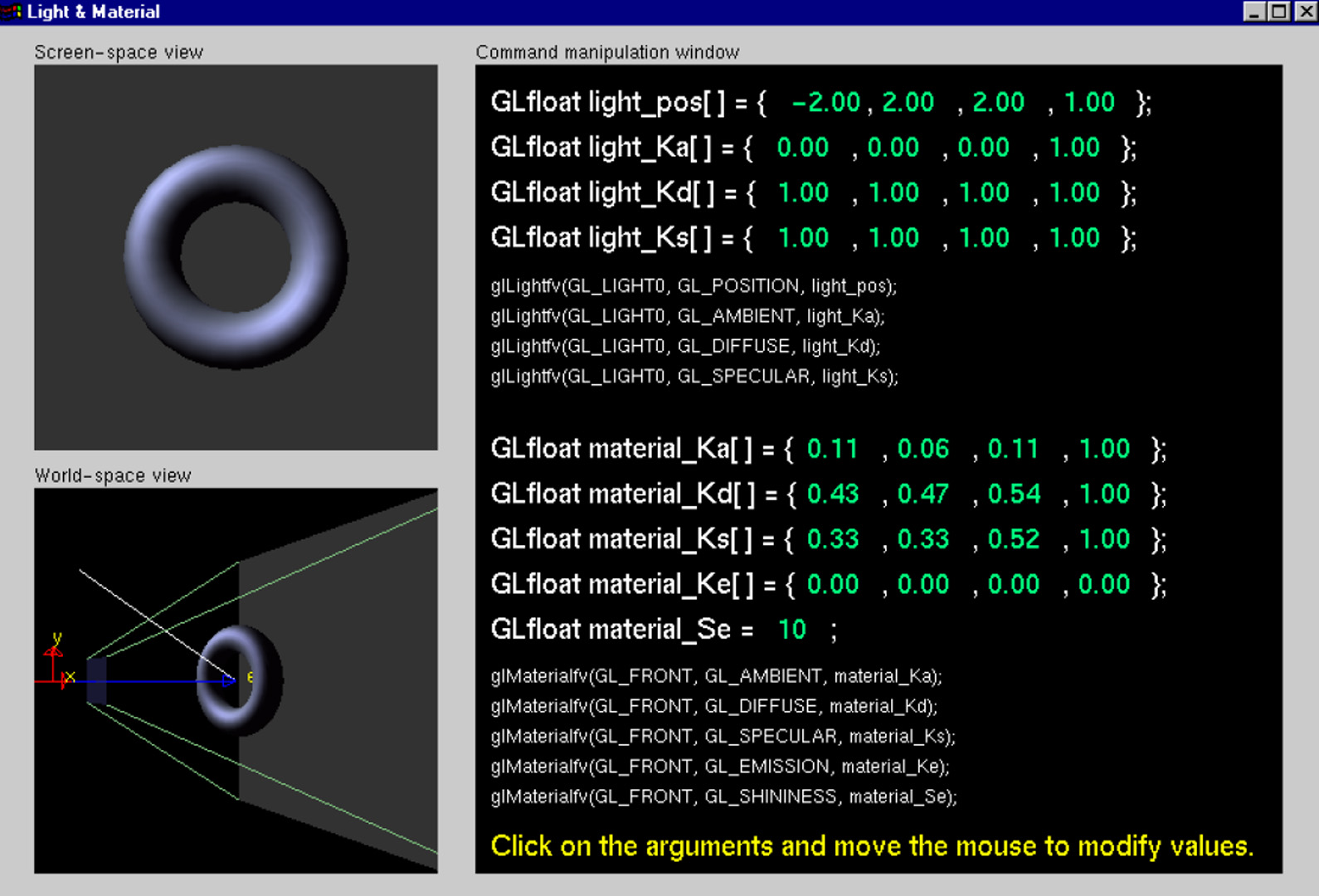The image size is (1319, 896).
Task: Minimize the Light & Material window
Action: tap(1253, 12)
